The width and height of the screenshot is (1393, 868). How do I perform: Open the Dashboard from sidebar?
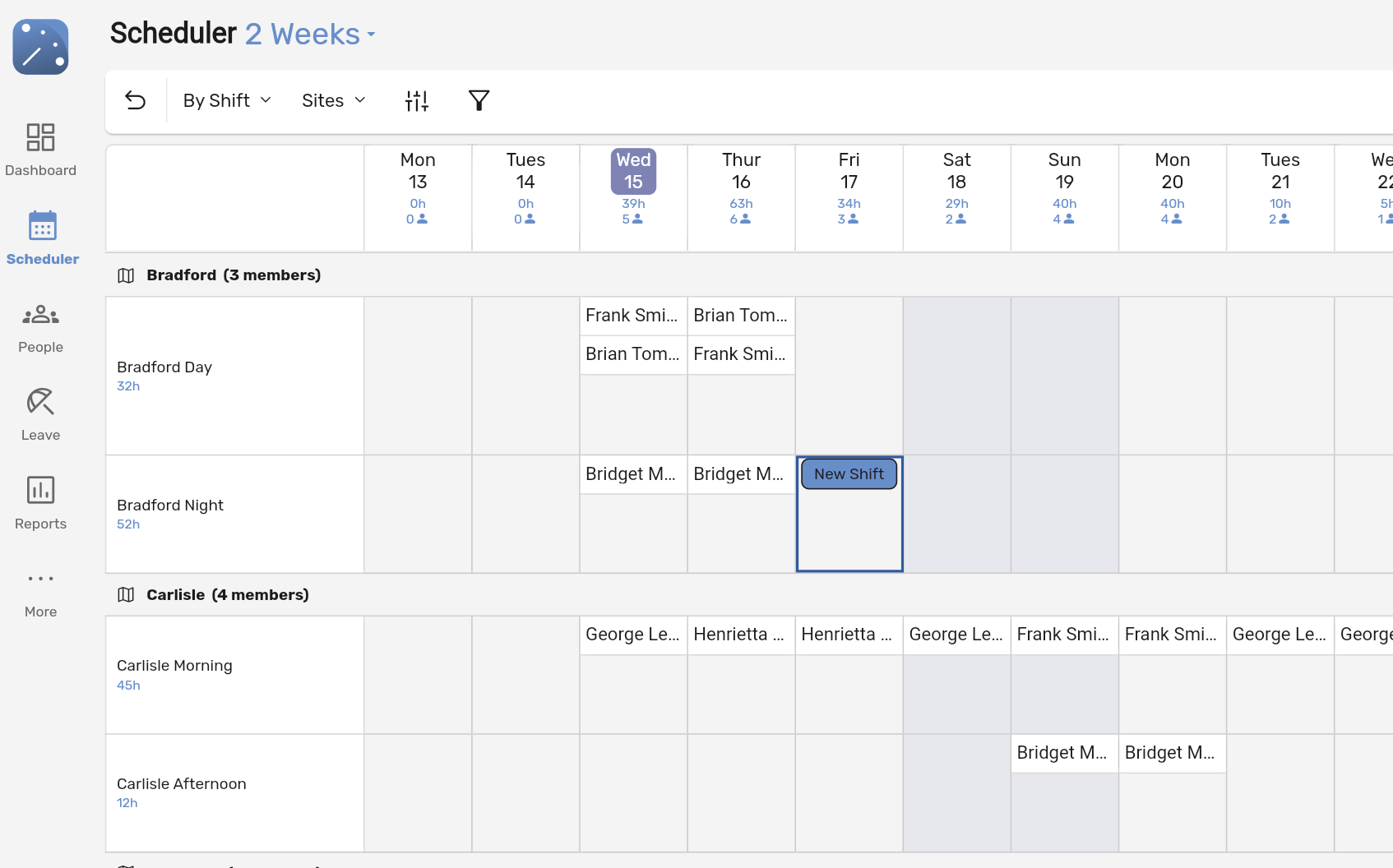pyautogui.click(x=40, y=150)
